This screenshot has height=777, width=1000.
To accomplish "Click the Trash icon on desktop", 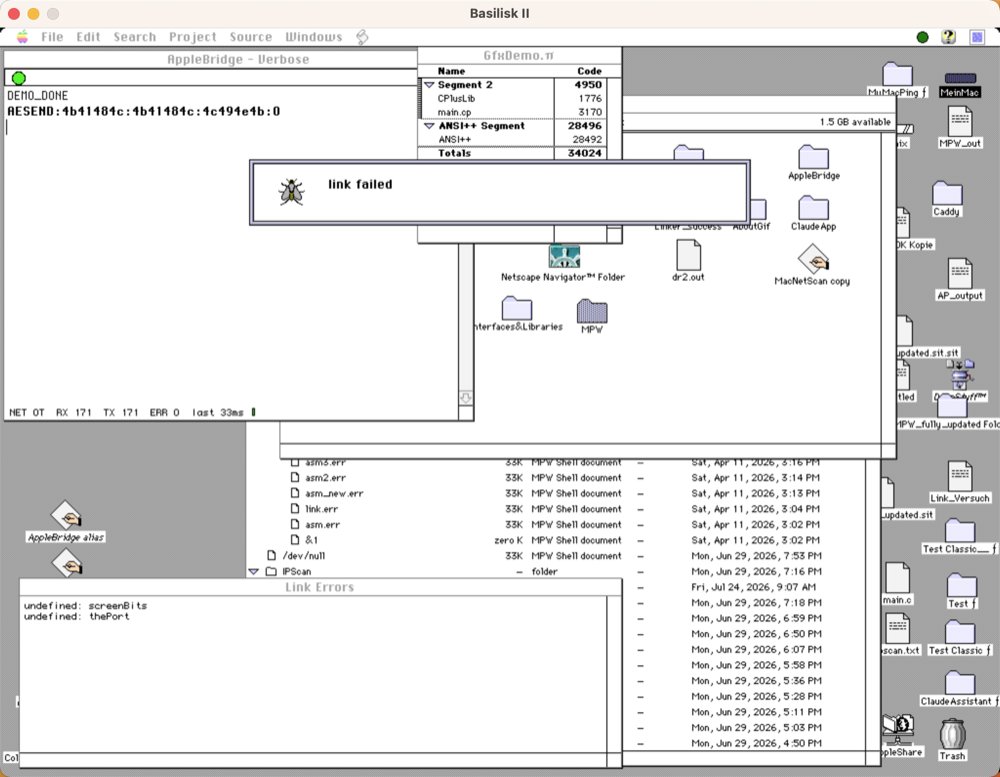I will tap(952, 734).
